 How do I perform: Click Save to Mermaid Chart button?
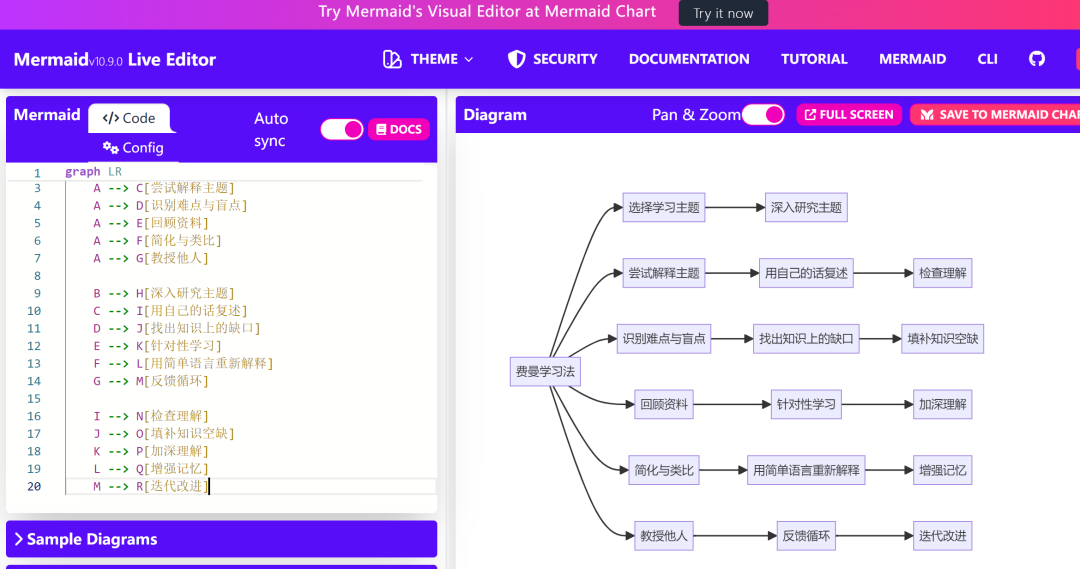tap(995, 114)
